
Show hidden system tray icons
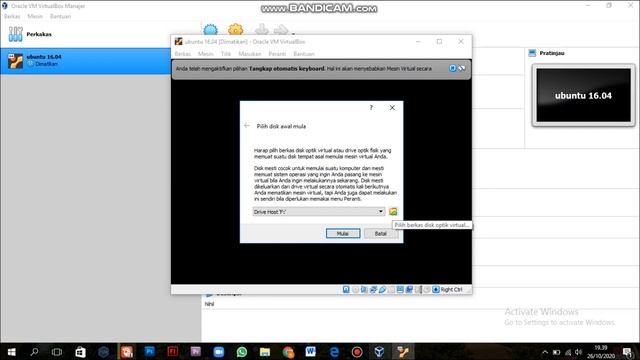click(x=545, y=352)
